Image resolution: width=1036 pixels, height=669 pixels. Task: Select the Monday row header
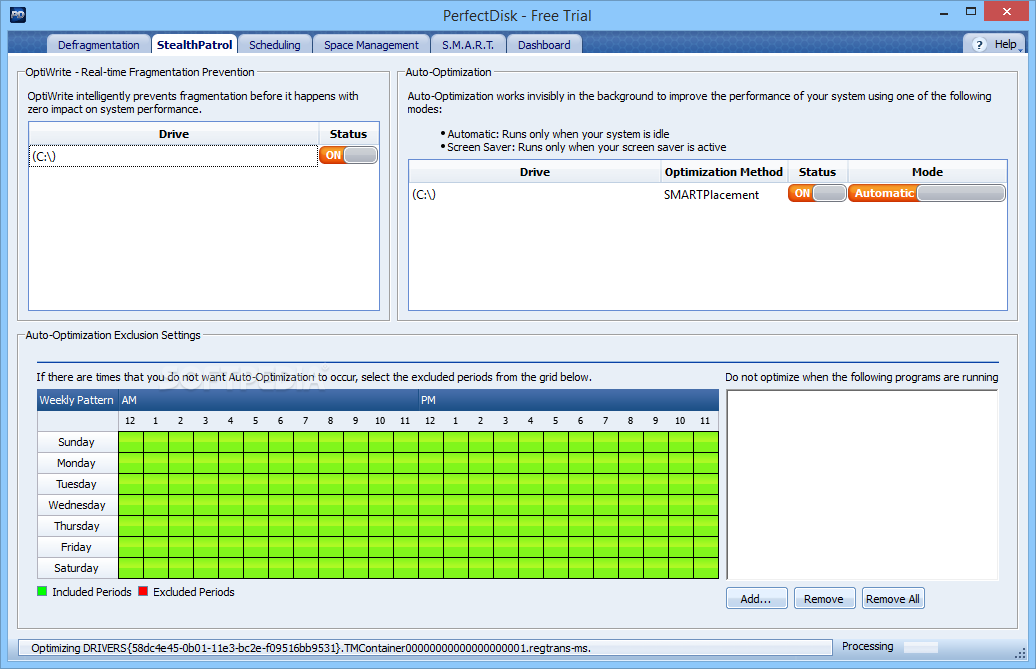tap(77, 463)
